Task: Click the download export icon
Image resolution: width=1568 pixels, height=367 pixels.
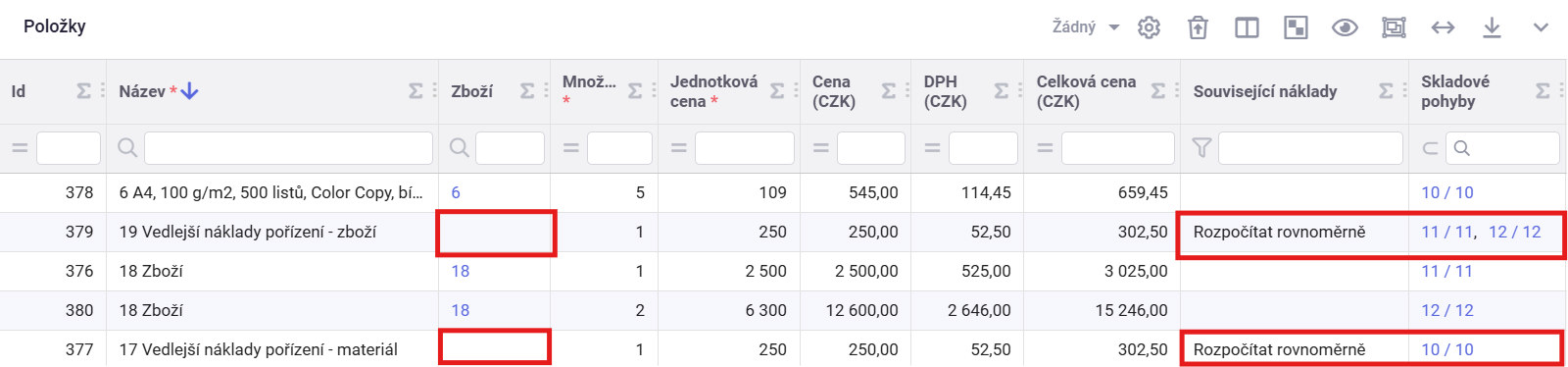Action: point(1492,27)
